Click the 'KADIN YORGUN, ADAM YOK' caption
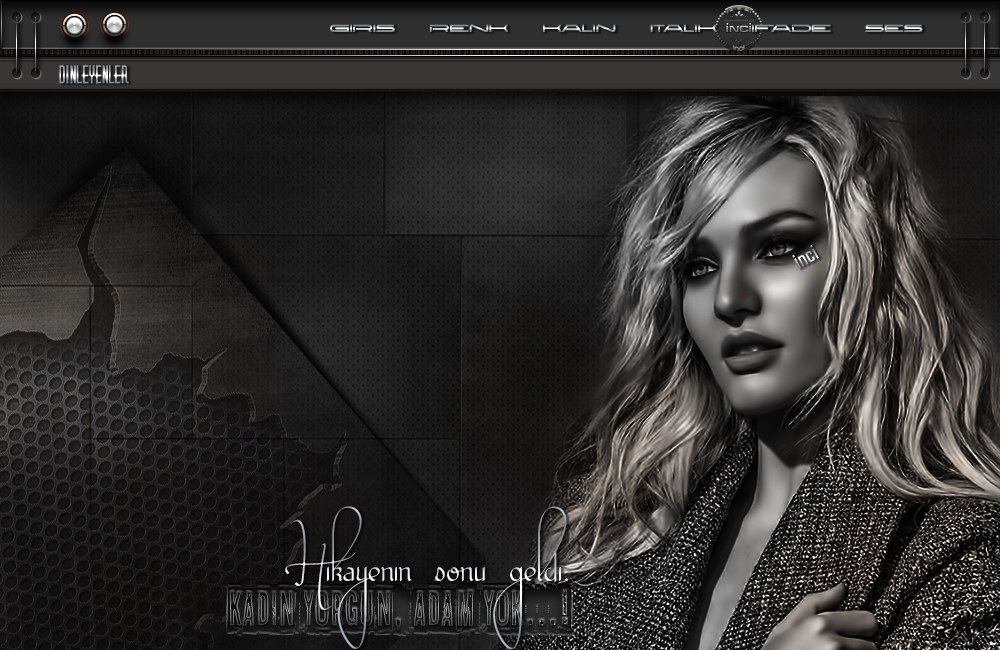1000x650 pixels. [398, 607]
